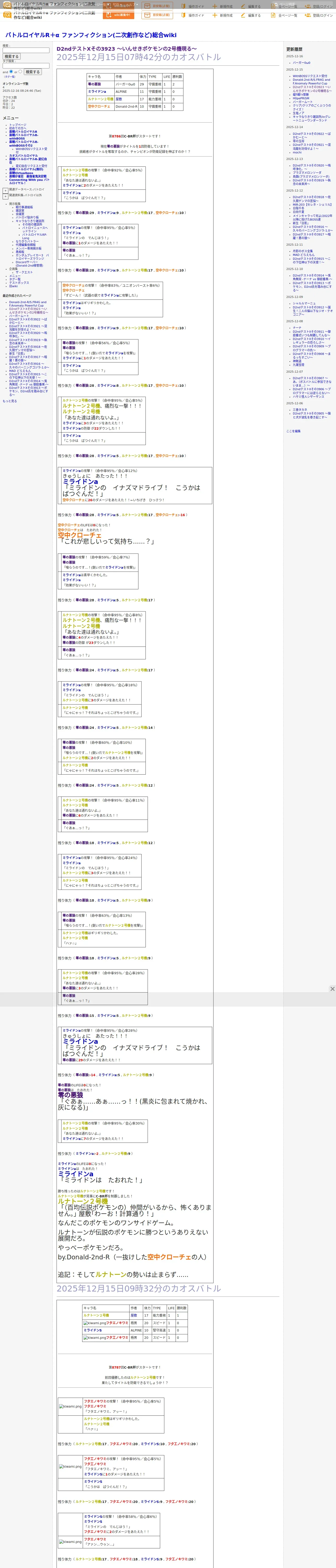Open 直轄Virtualboss menu link

[21, 173]
